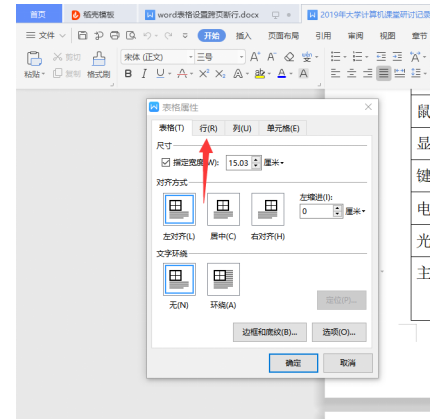Click the Options button in dialog
438x420 pixels.
point(339,332)
